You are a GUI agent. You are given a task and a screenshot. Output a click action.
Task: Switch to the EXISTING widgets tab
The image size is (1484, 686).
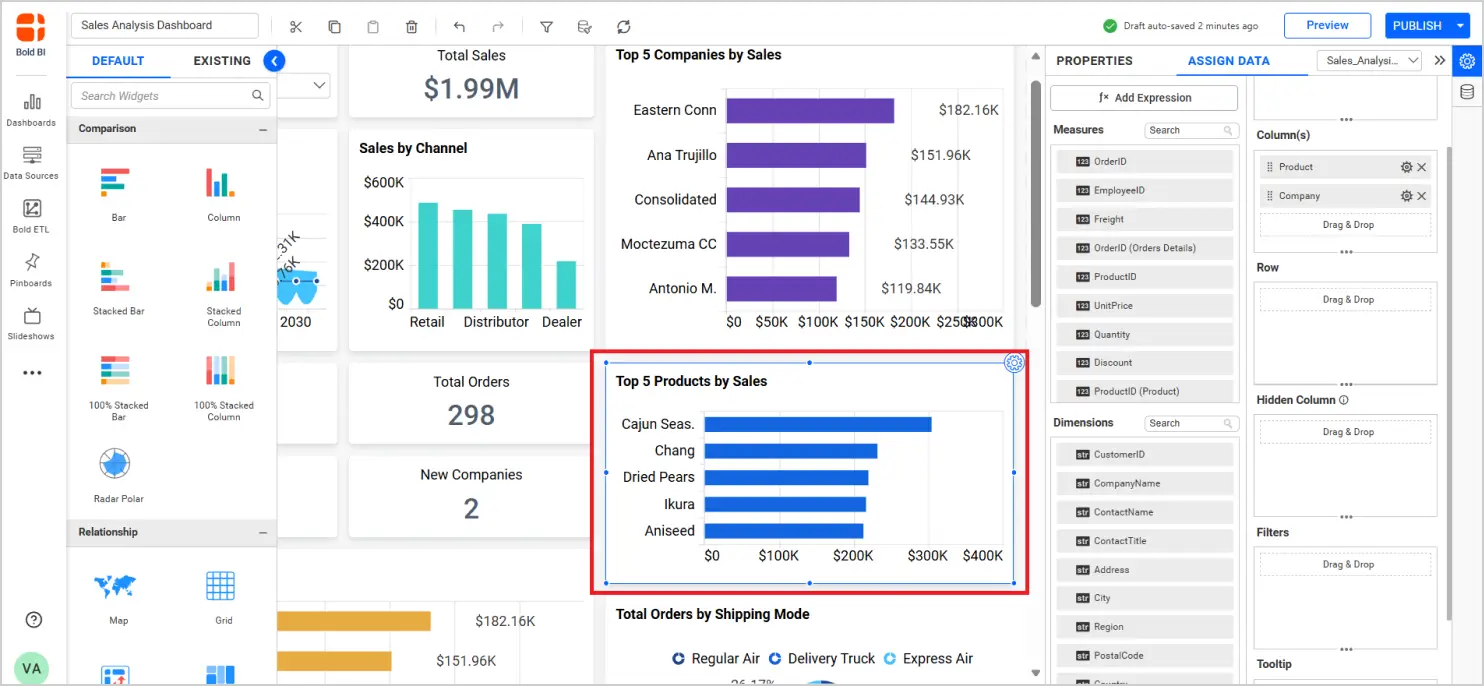(x=222, y=61)
